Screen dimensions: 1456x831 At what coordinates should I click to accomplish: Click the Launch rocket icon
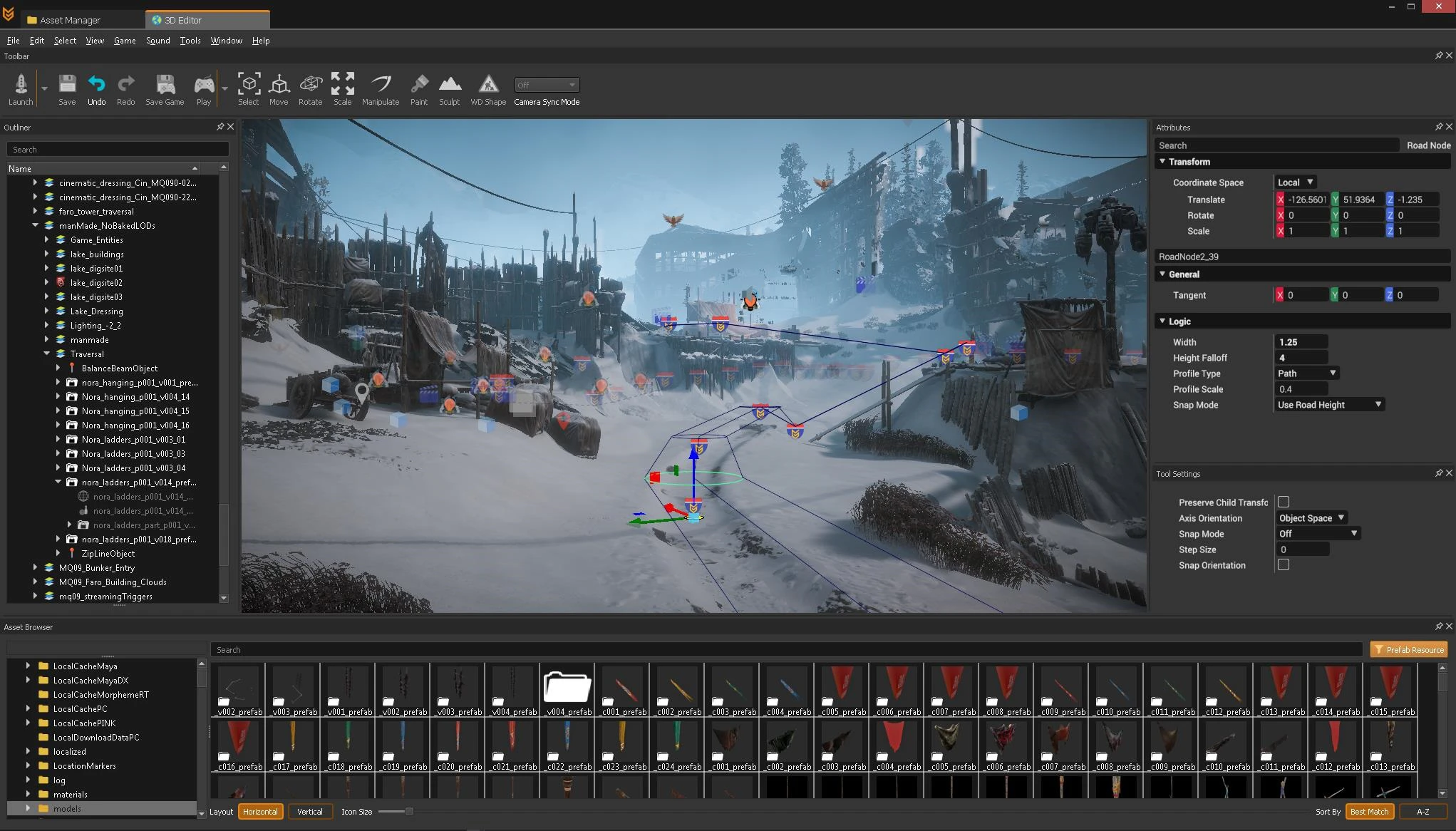[x=21, y=85]
